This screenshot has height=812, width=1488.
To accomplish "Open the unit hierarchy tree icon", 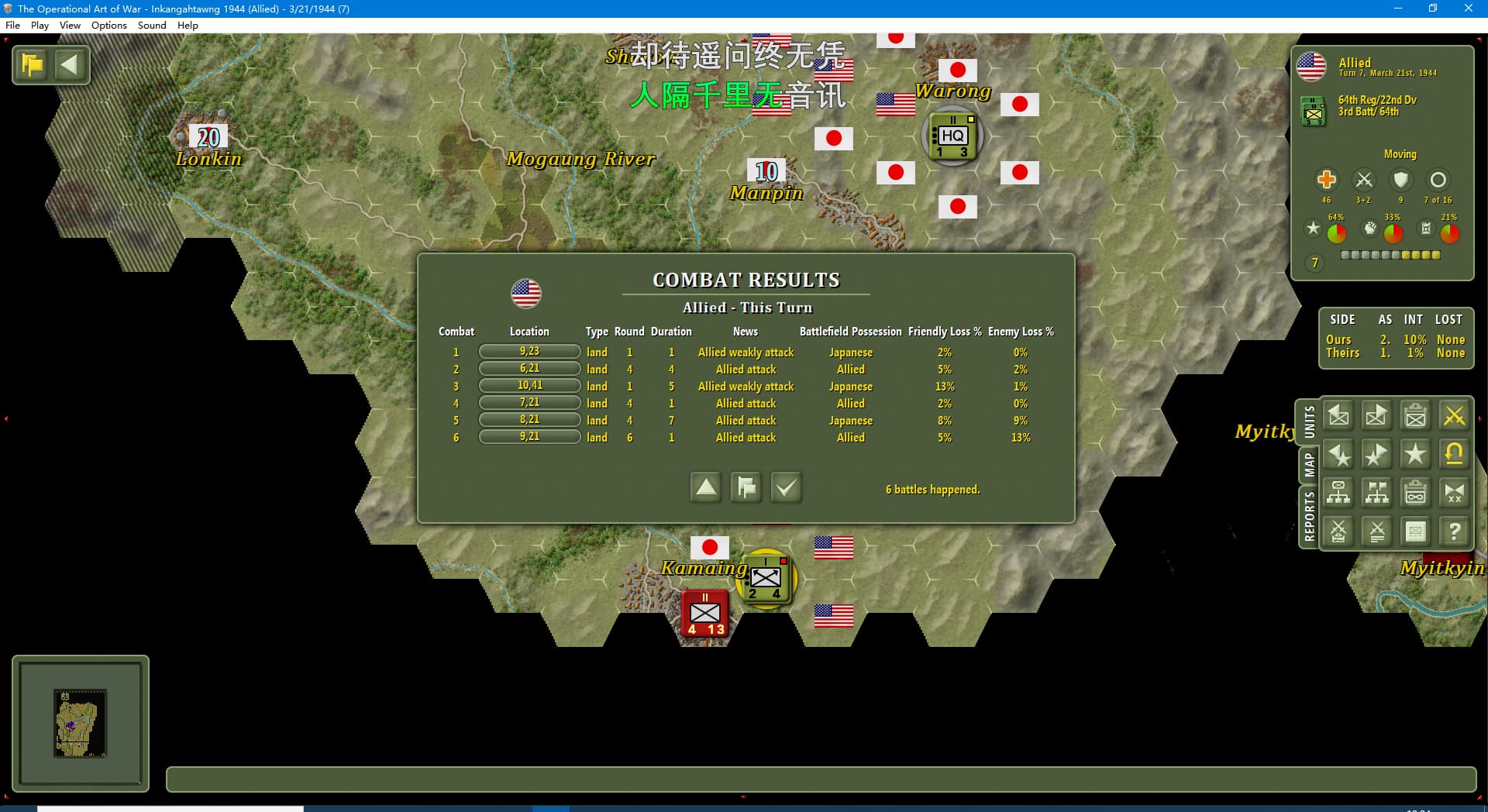I will click(x=1338, y=493).
